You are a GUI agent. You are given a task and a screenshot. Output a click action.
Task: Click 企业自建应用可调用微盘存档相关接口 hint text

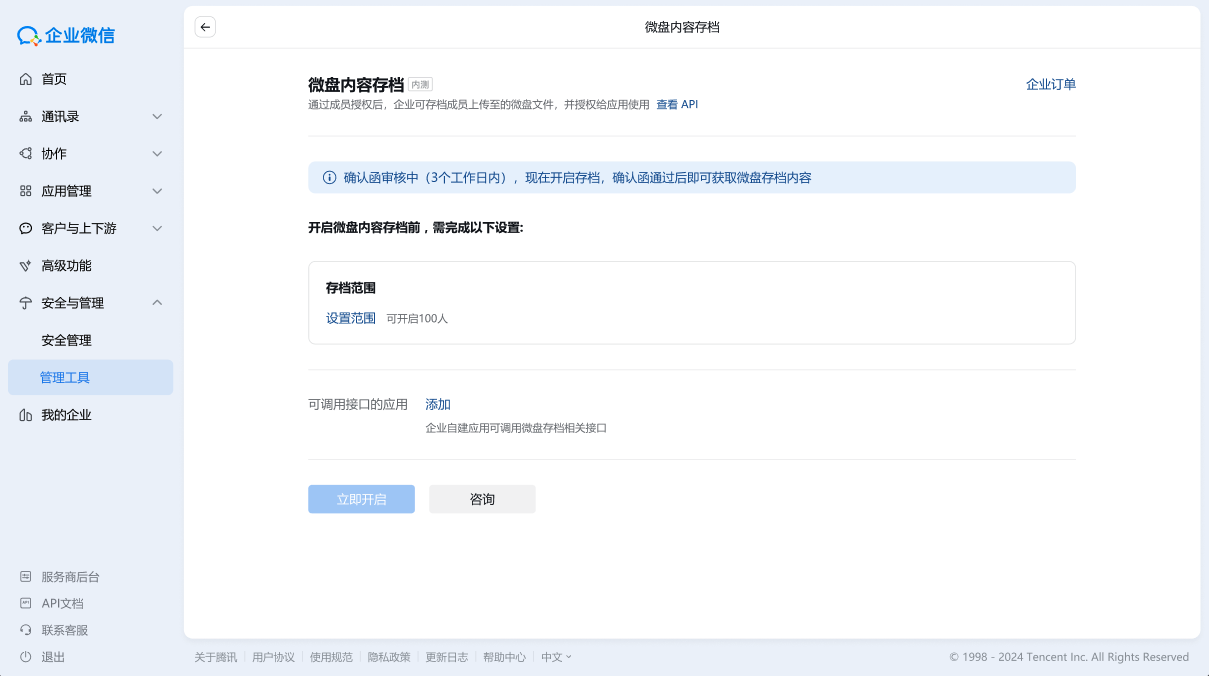point(516,428)
